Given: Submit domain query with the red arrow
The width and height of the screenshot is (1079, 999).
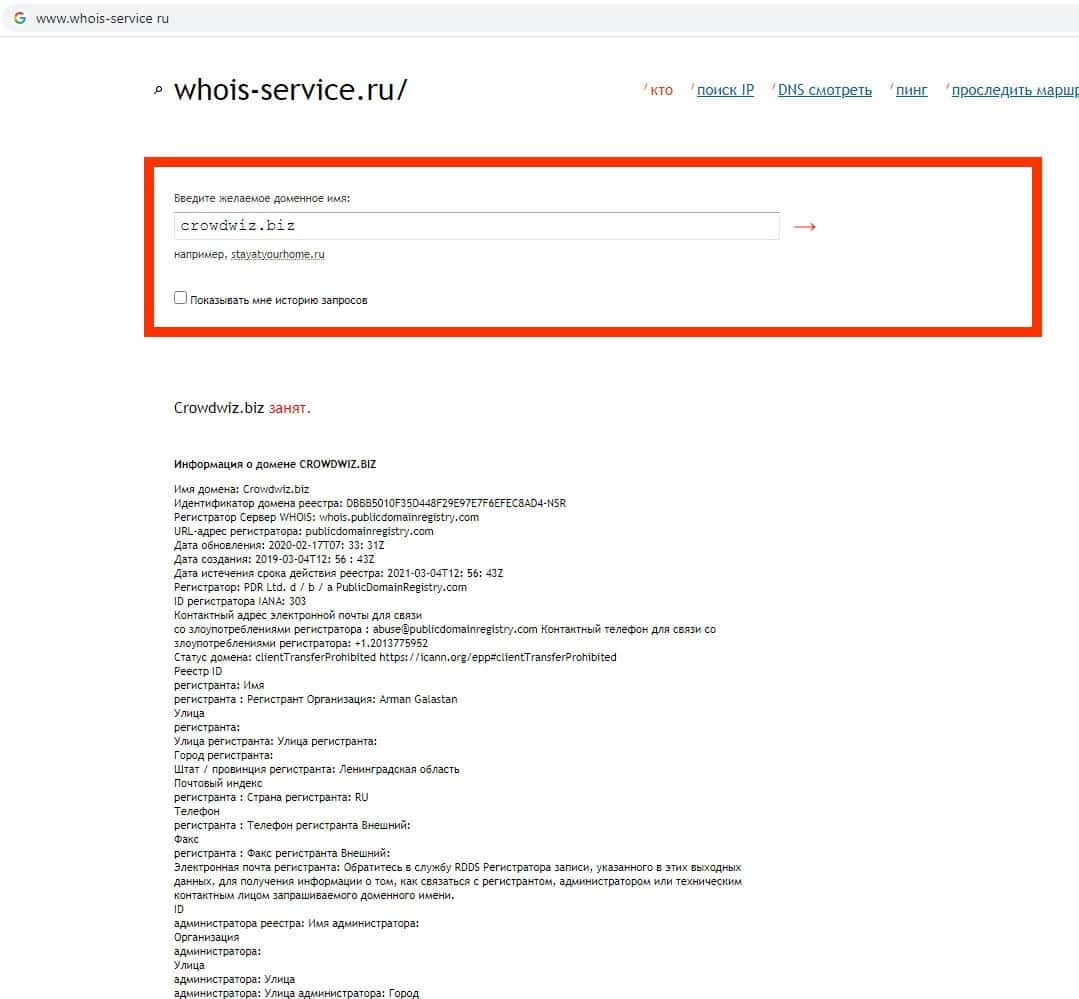Looking at the screenshot, I should point(804,226).
